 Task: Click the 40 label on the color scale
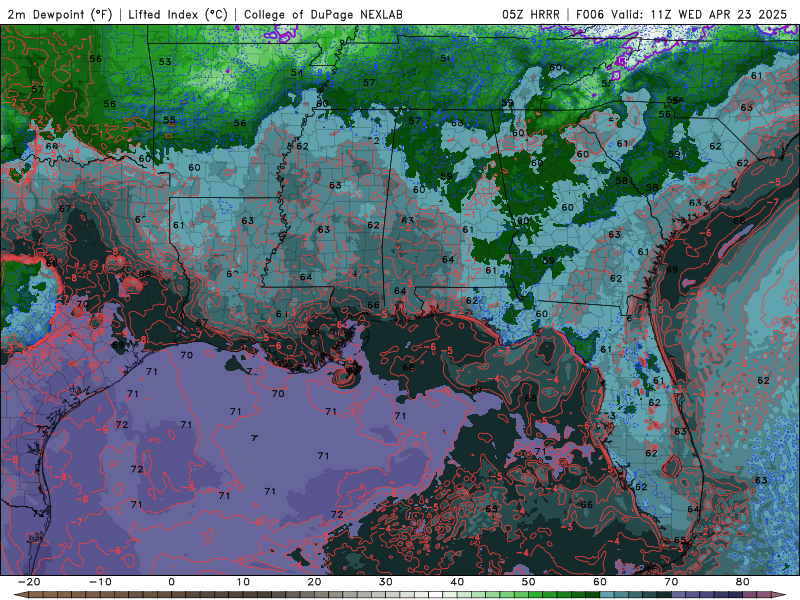point(457,582)
